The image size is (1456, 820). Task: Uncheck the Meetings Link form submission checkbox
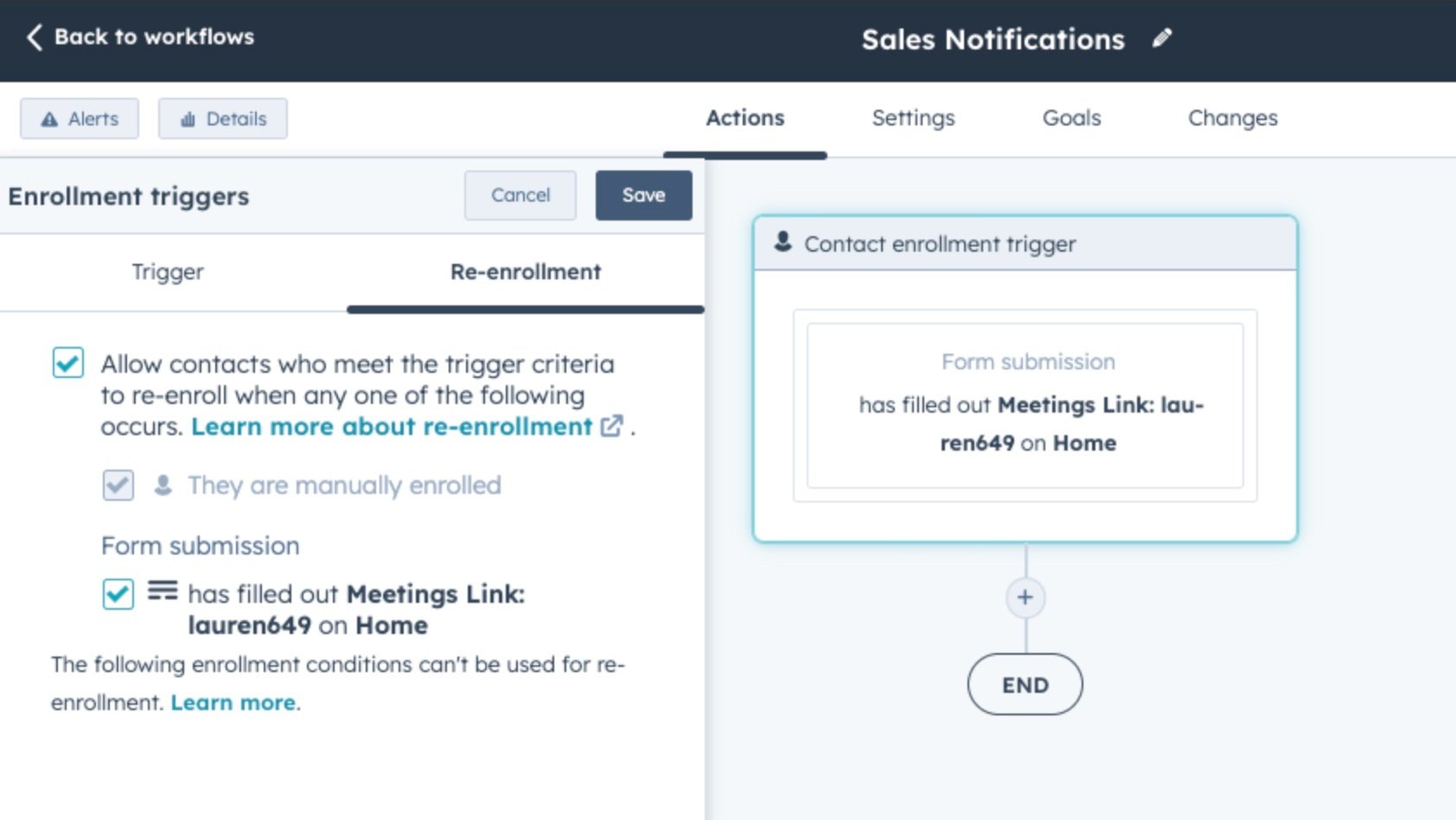pyautogui.click(x=118, y=595)
